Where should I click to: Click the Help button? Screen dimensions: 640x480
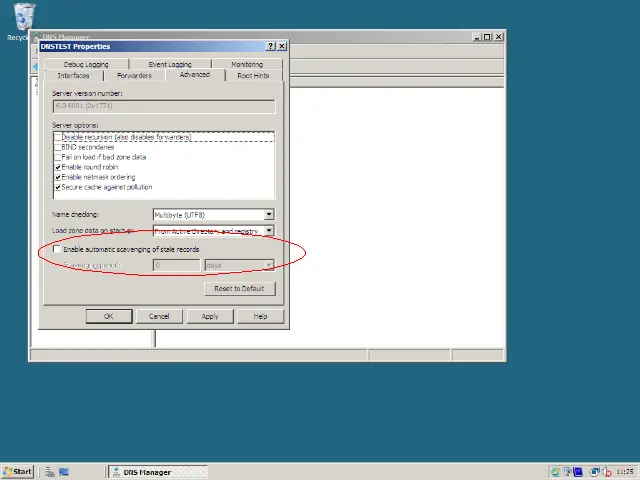pyautogui.click(x=260, y=316)
